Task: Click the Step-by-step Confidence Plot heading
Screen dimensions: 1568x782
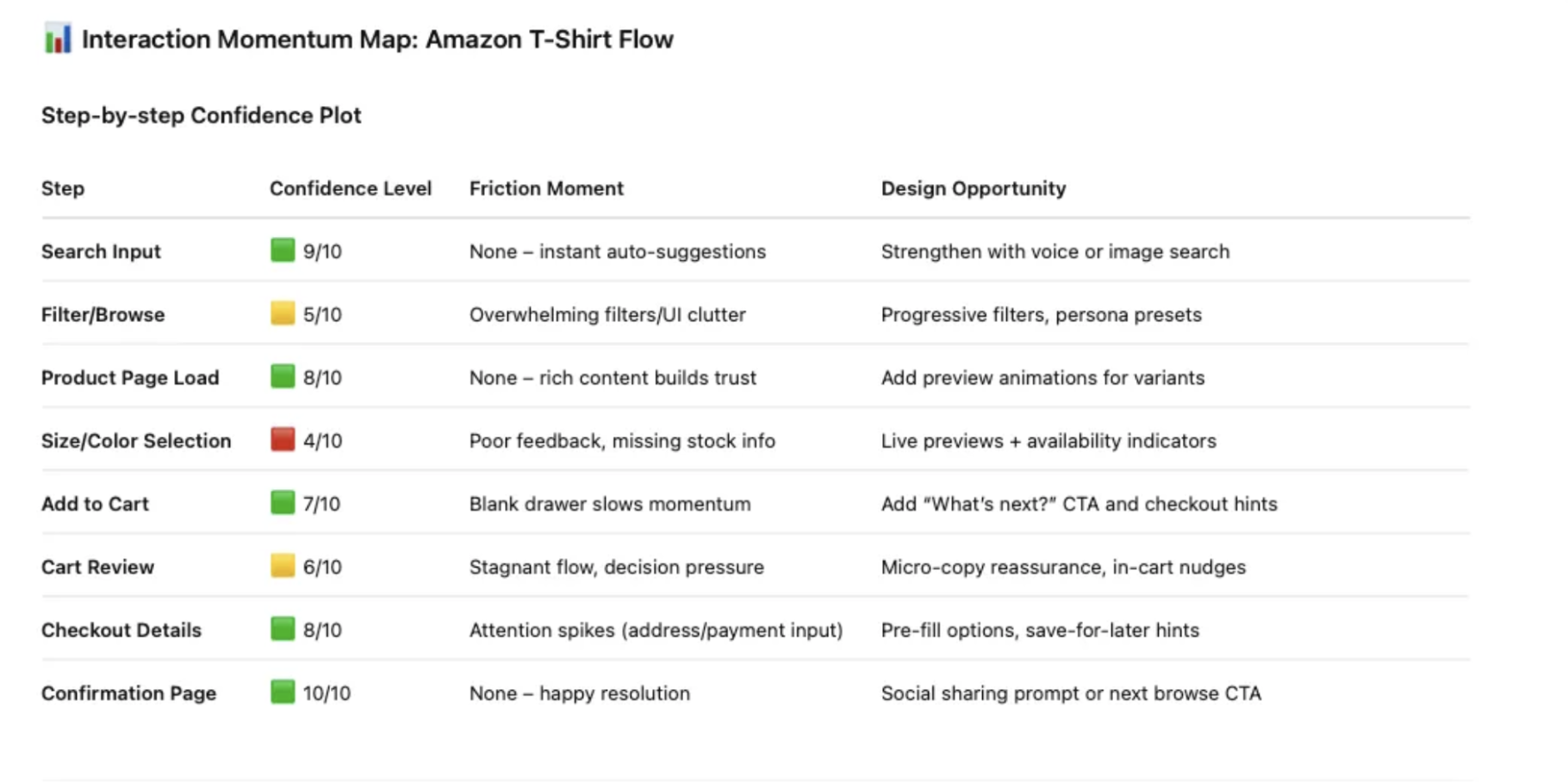Action: (201, 115)
